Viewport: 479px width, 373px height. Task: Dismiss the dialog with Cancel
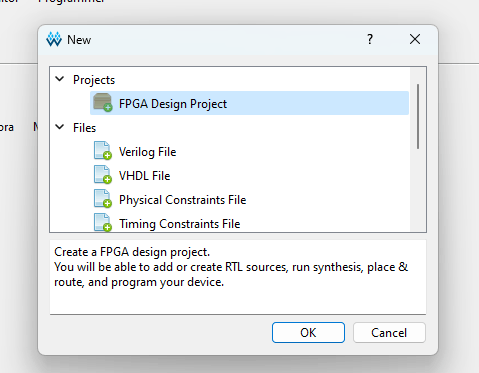click(x=389, y=332)
